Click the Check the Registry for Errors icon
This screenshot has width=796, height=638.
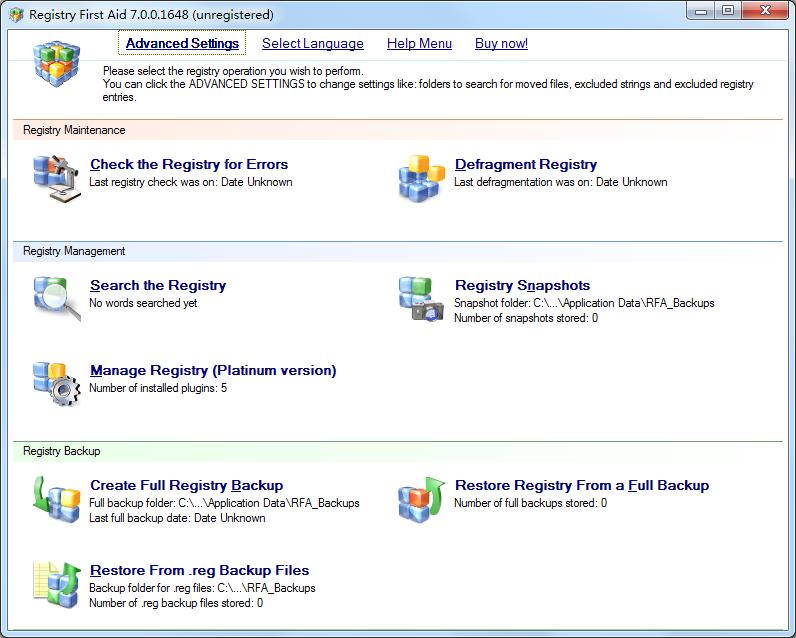pos(56,178)
